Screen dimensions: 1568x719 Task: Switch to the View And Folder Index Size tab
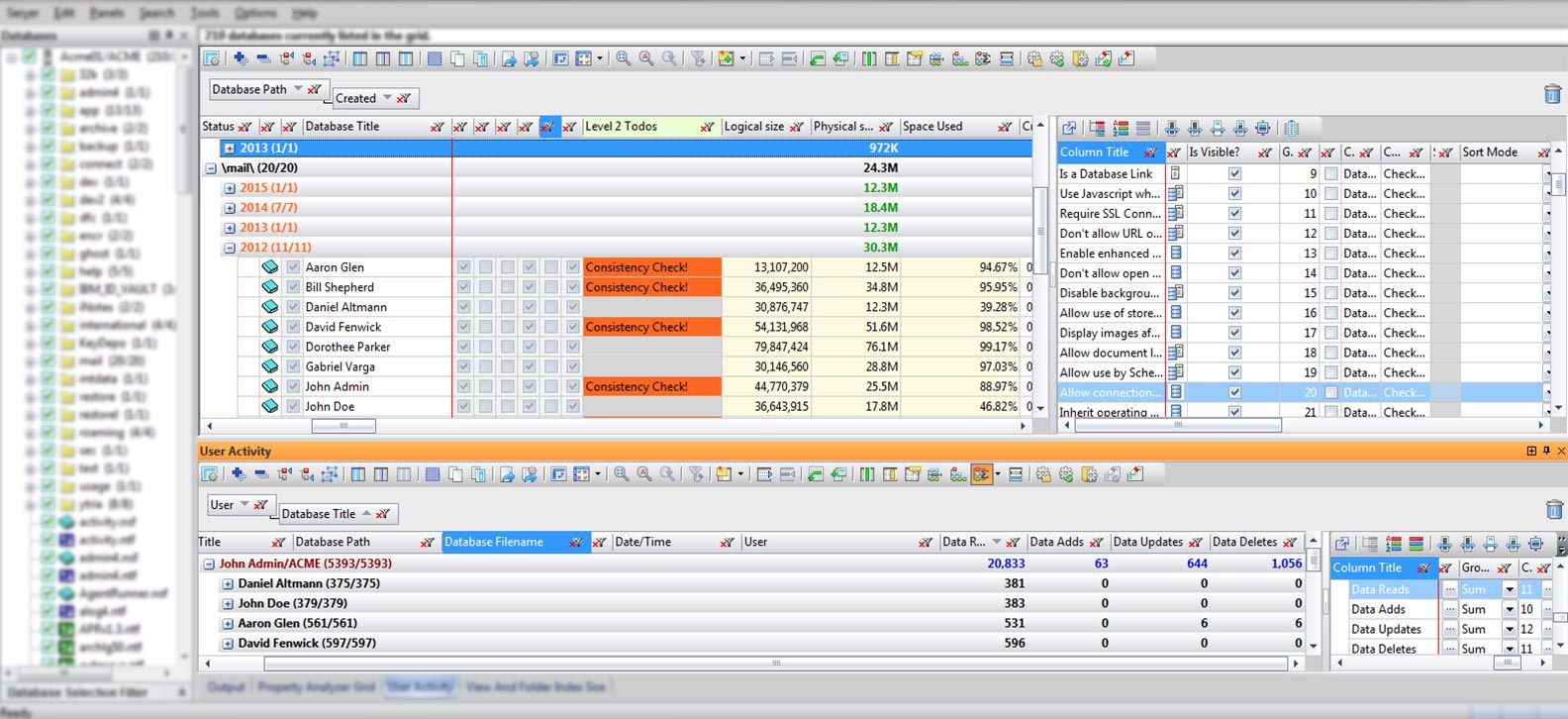[x=536, y=686]
